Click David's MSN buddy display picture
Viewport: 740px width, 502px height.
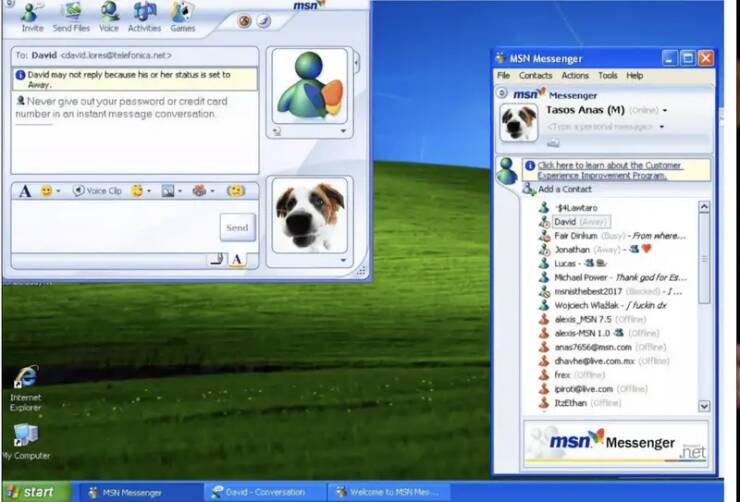pyautogui.click(x=310, y=86)
